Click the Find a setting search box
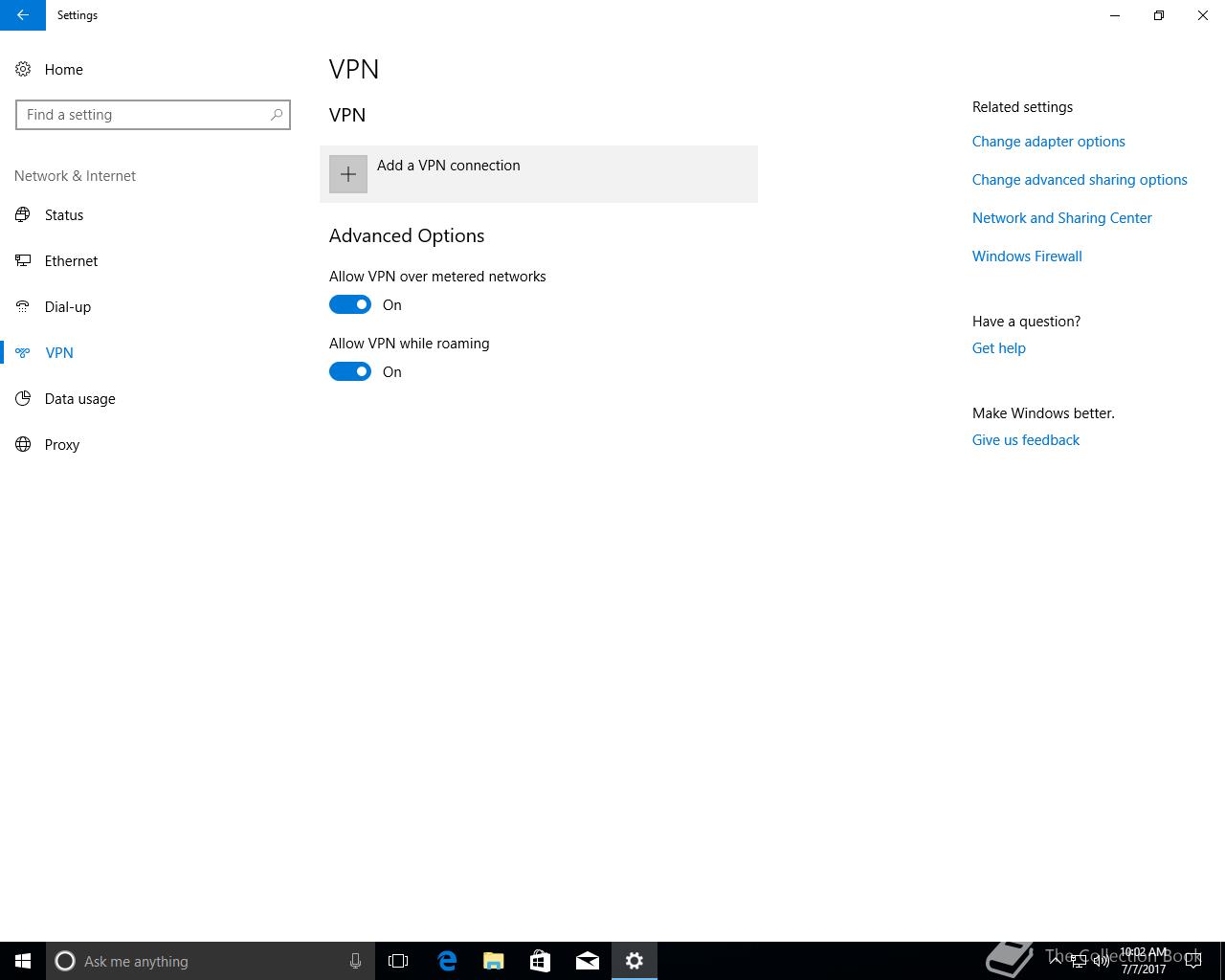Image resolution: width=1225 pixels, height=980 pixels. point(153,115)
